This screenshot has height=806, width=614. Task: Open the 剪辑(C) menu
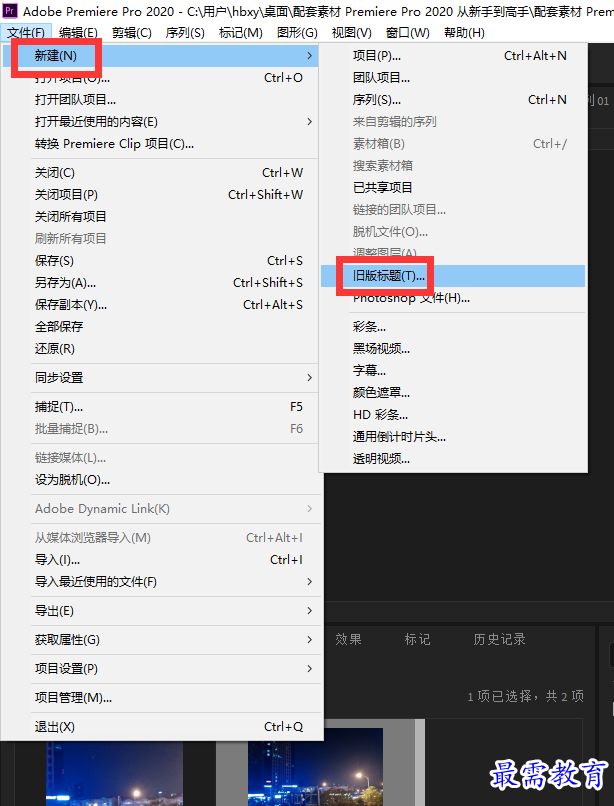pyautogui.click(x=132, y=33)
